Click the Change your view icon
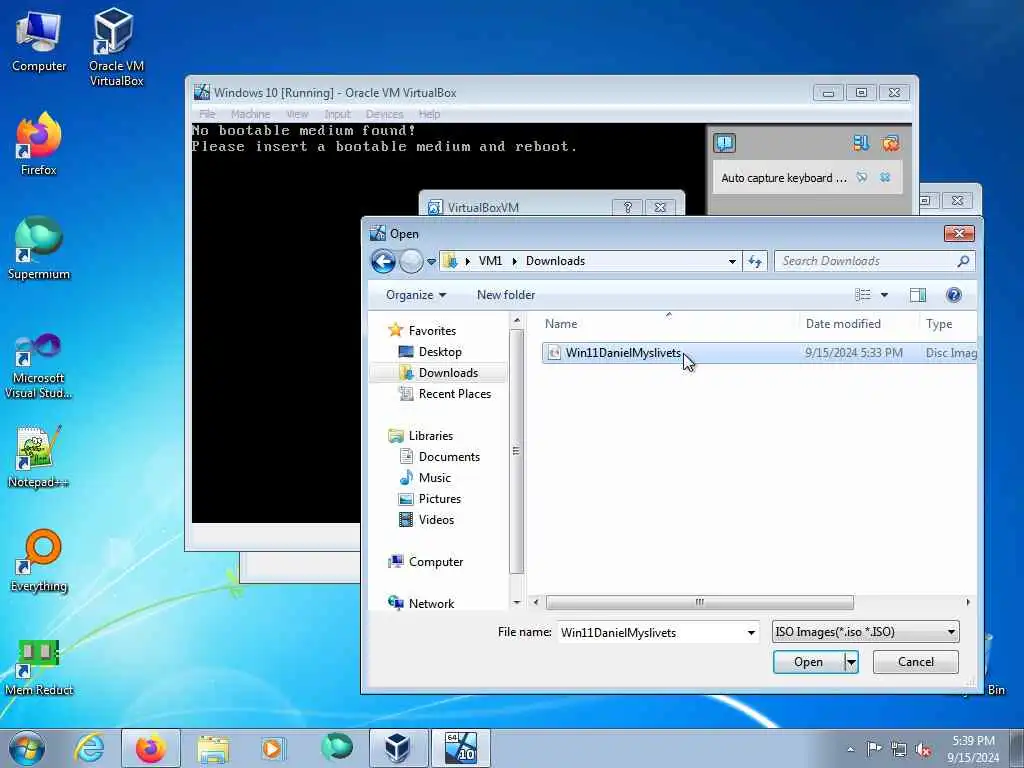 pos(863,295)
